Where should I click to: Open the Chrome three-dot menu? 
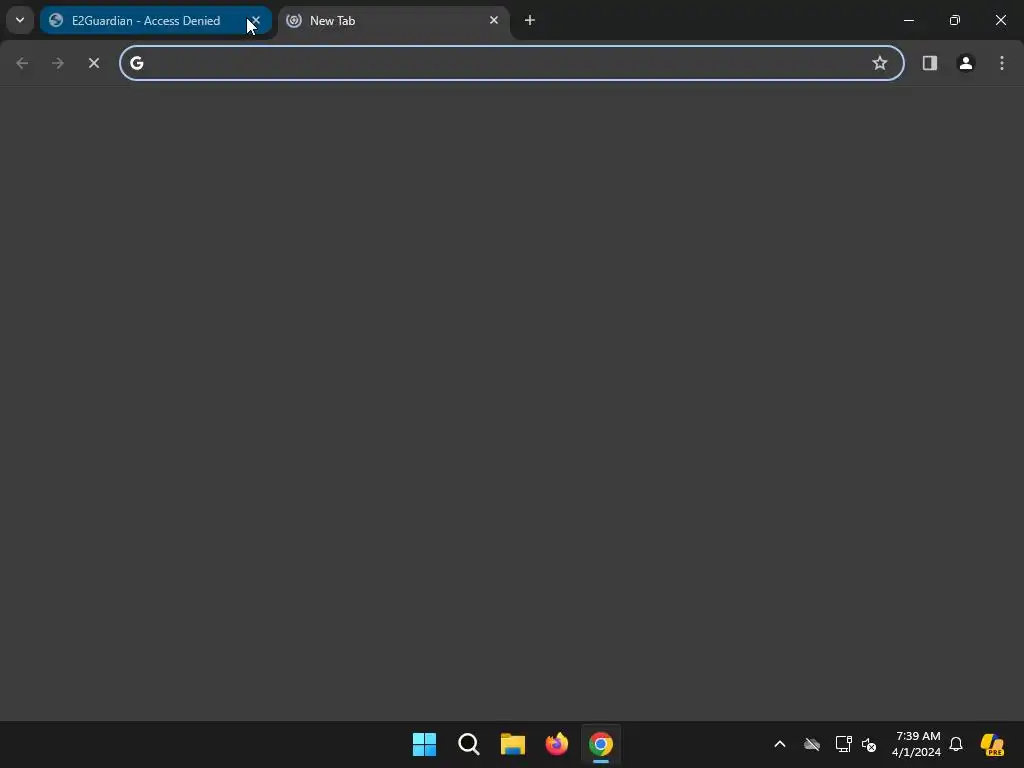[1002, 63]
